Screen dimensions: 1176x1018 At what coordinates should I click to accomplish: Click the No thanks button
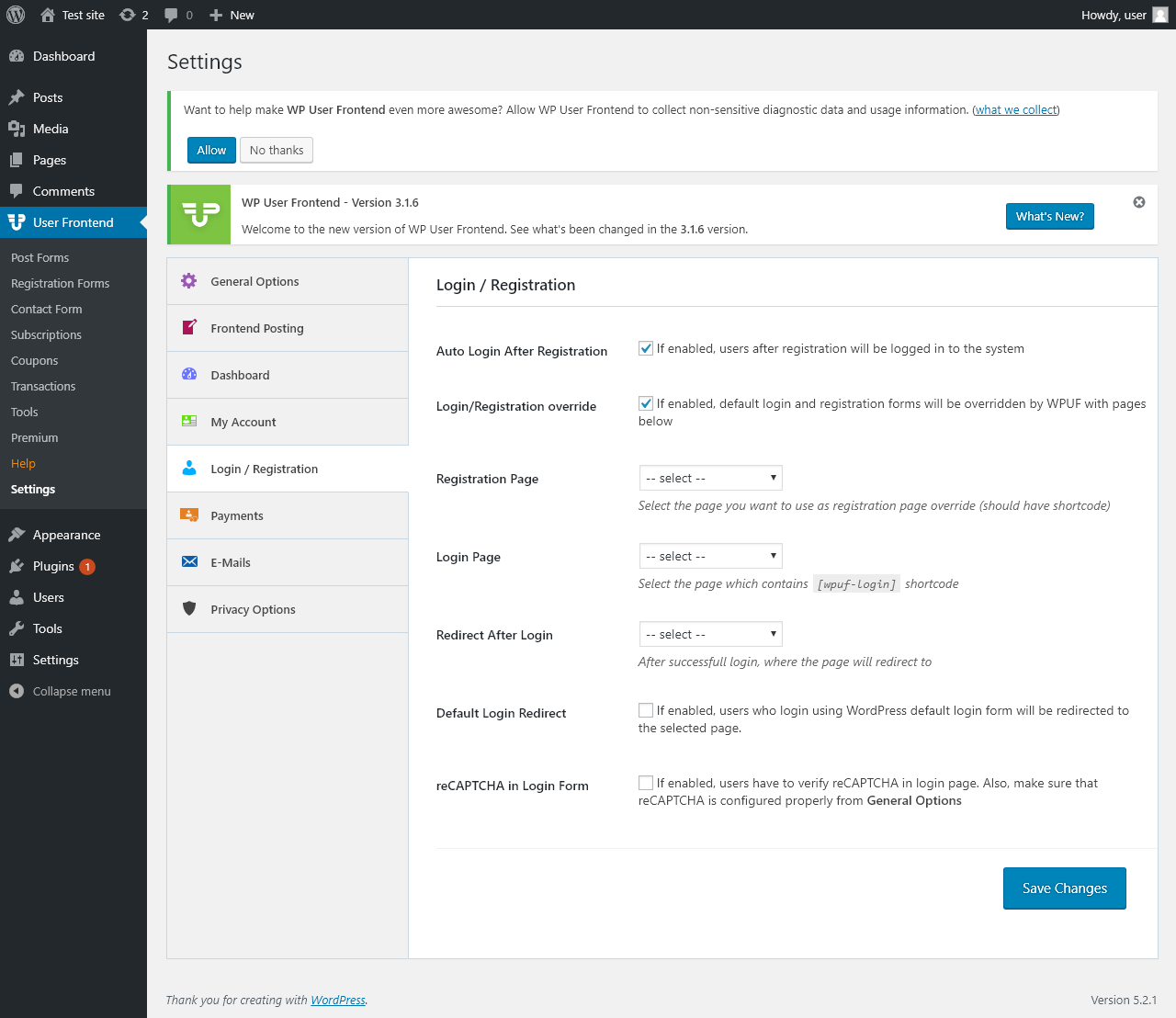point(277,150)
